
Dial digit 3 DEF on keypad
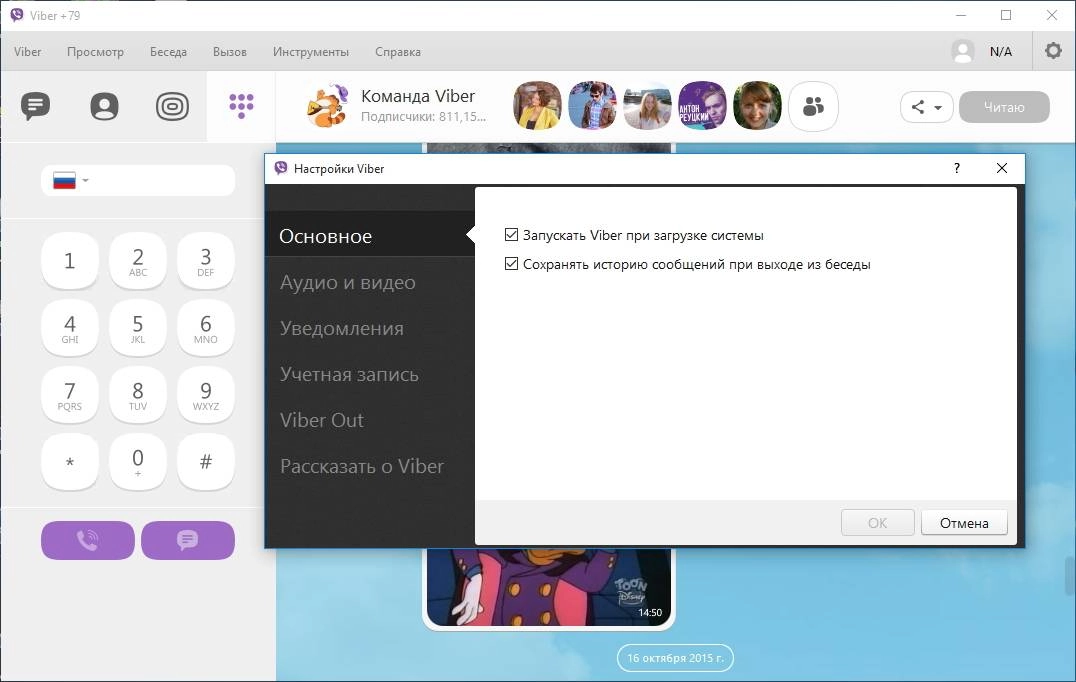(x=206, y=261)
